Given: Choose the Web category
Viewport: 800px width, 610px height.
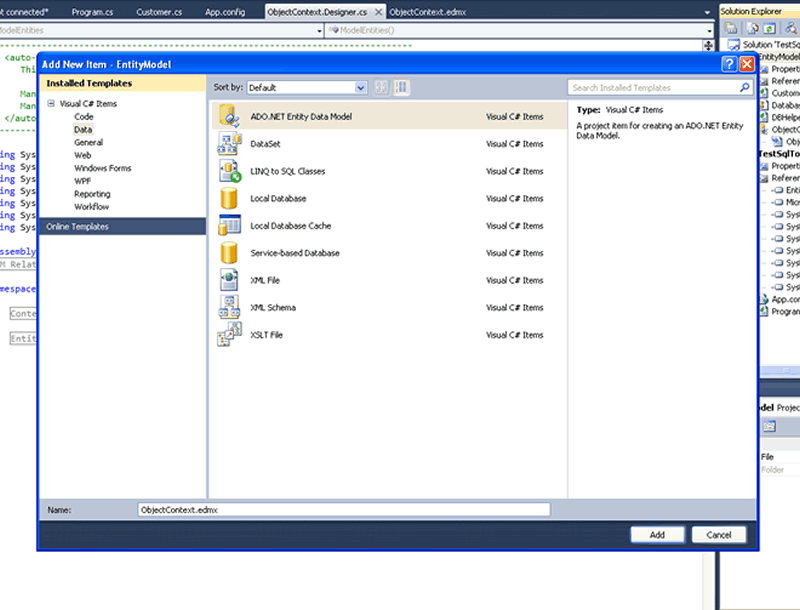Looking at the screenshot, I should pyautogui.click(x=83, y=155).
